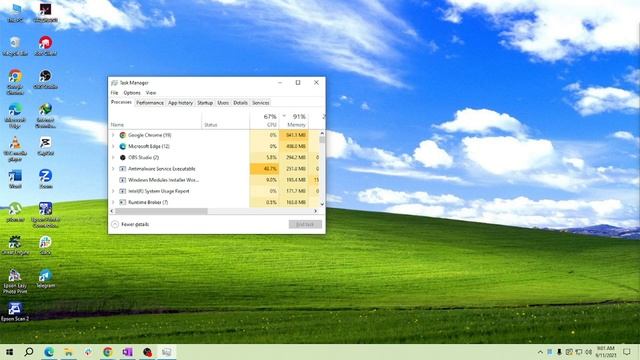Expand the Microsoft Edge (12) process group
This screenshot has height=360, width=640.
coord(113,146)
